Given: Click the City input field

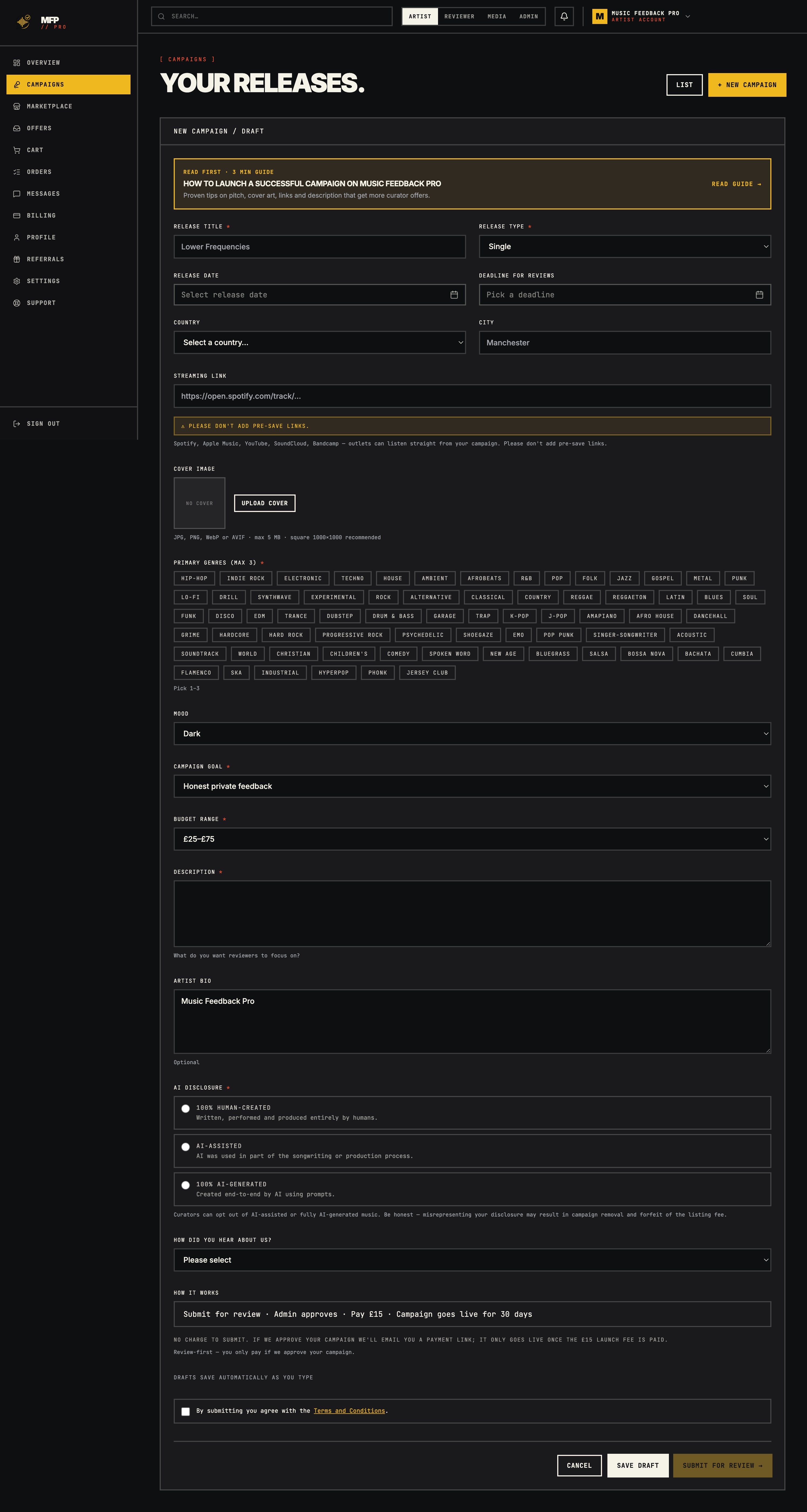Looking at the screenshot, I should pyautogui.click(x=625, y=343).
